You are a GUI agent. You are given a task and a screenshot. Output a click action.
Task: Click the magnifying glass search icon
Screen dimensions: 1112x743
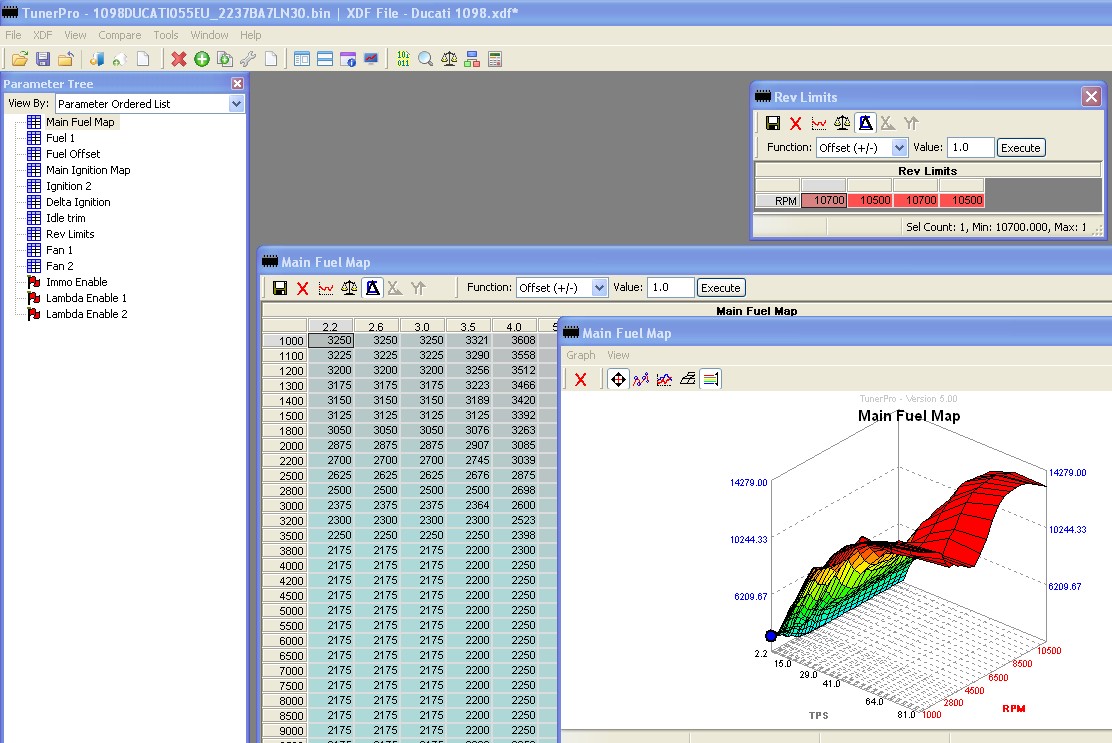[426, 59]
